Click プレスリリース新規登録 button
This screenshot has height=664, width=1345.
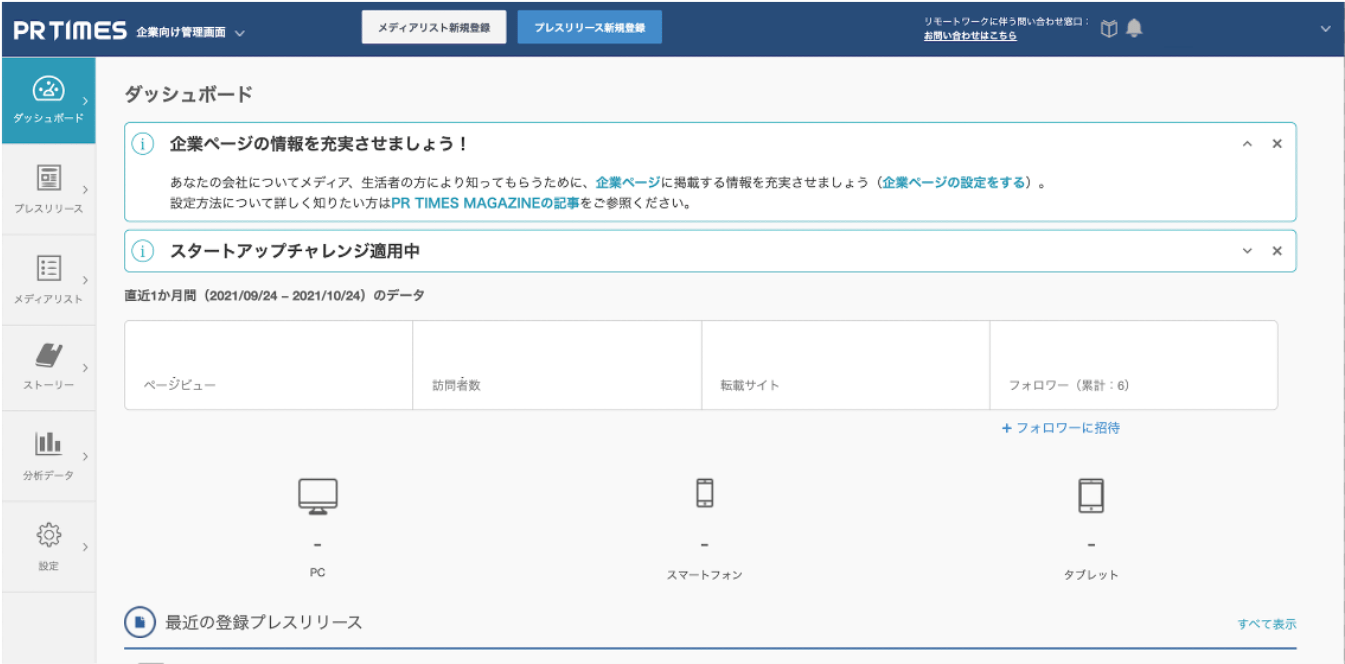tap(589, 28)
